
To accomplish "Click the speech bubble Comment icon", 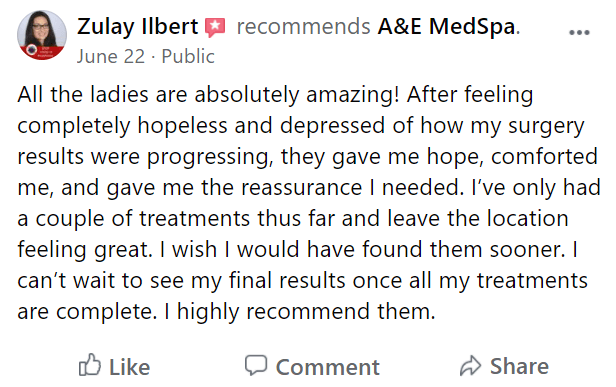I will point(256,365).
